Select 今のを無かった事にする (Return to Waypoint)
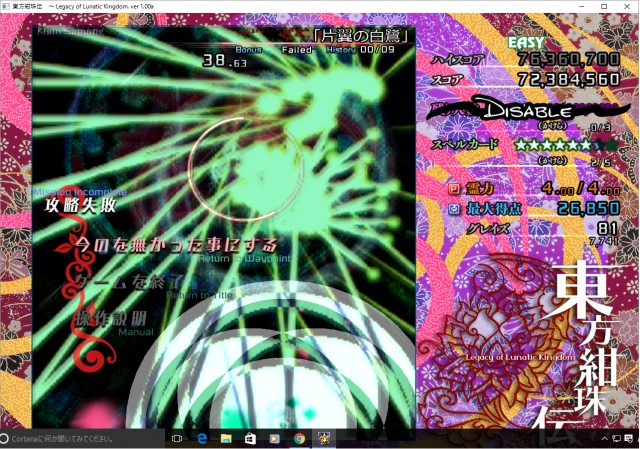Viewport: 640px width, 449px height. pos(176,245)
